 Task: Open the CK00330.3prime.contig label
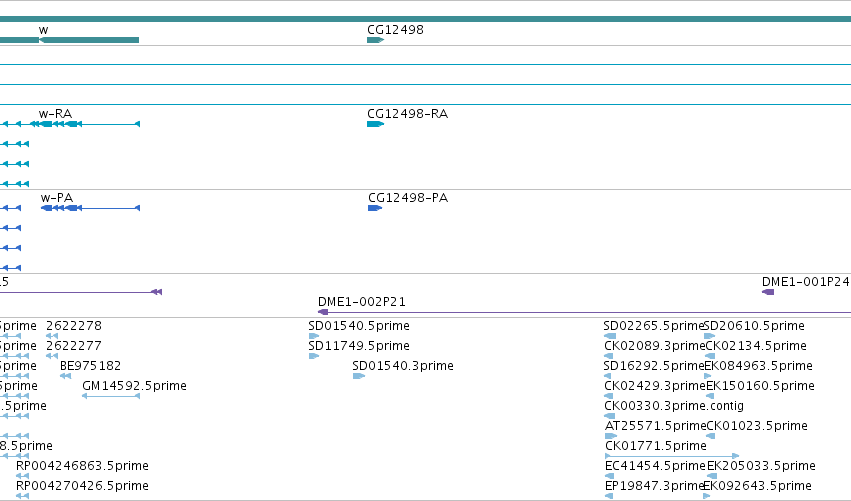674,406
